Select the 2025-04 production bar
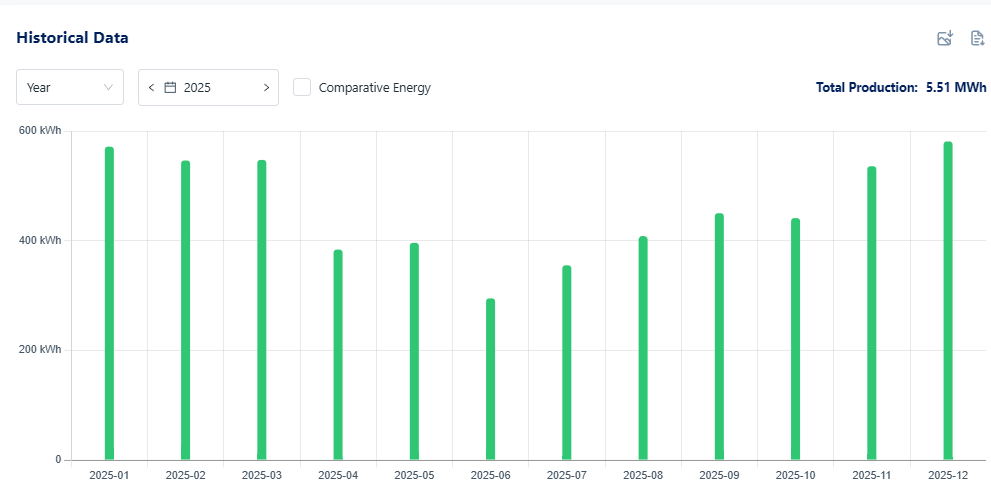Image resolution: width=991 pixels, height=493 pixels. pos(338,355)
